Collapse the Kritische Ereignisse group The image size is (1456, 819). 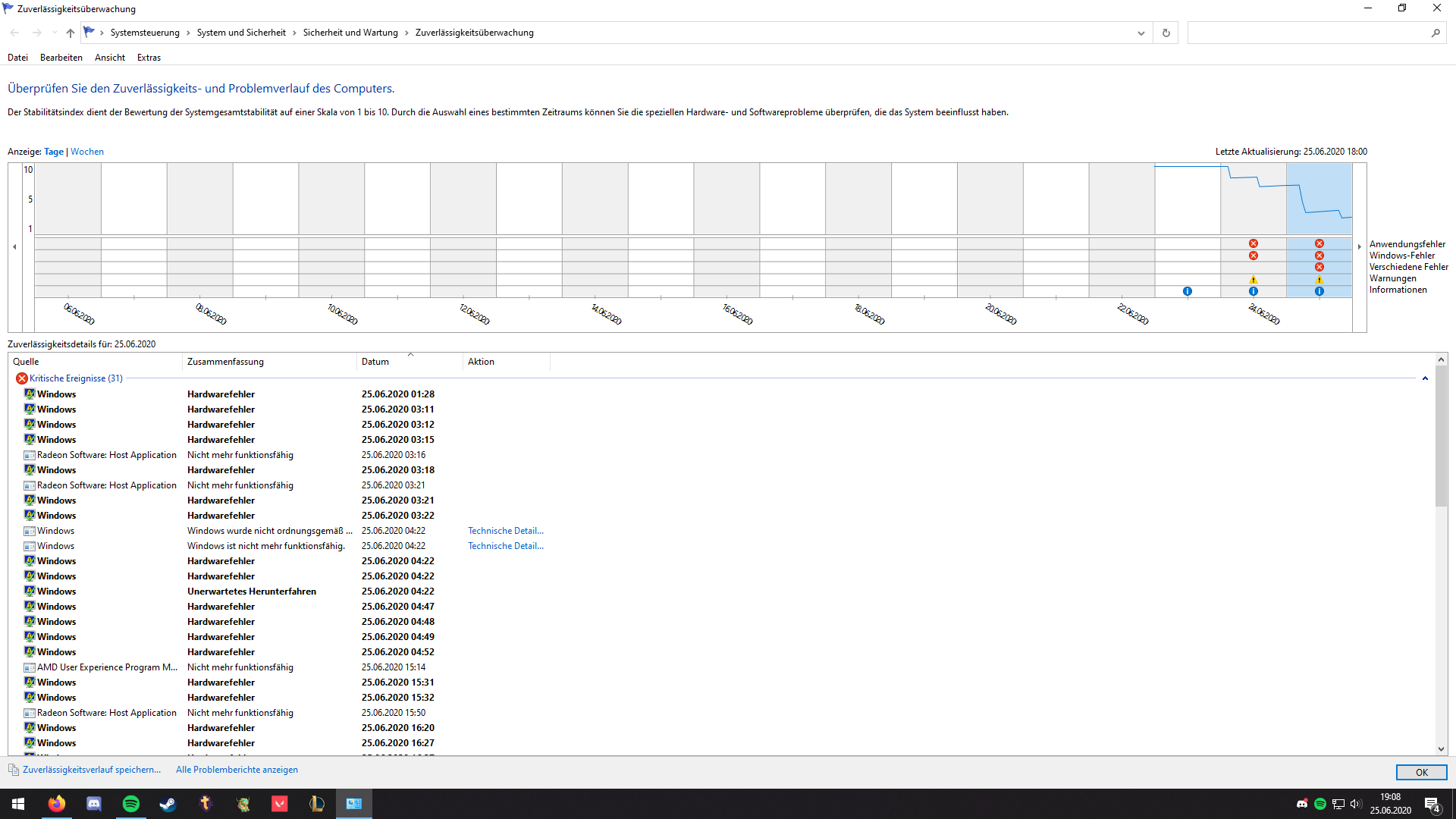[1425, 378]
